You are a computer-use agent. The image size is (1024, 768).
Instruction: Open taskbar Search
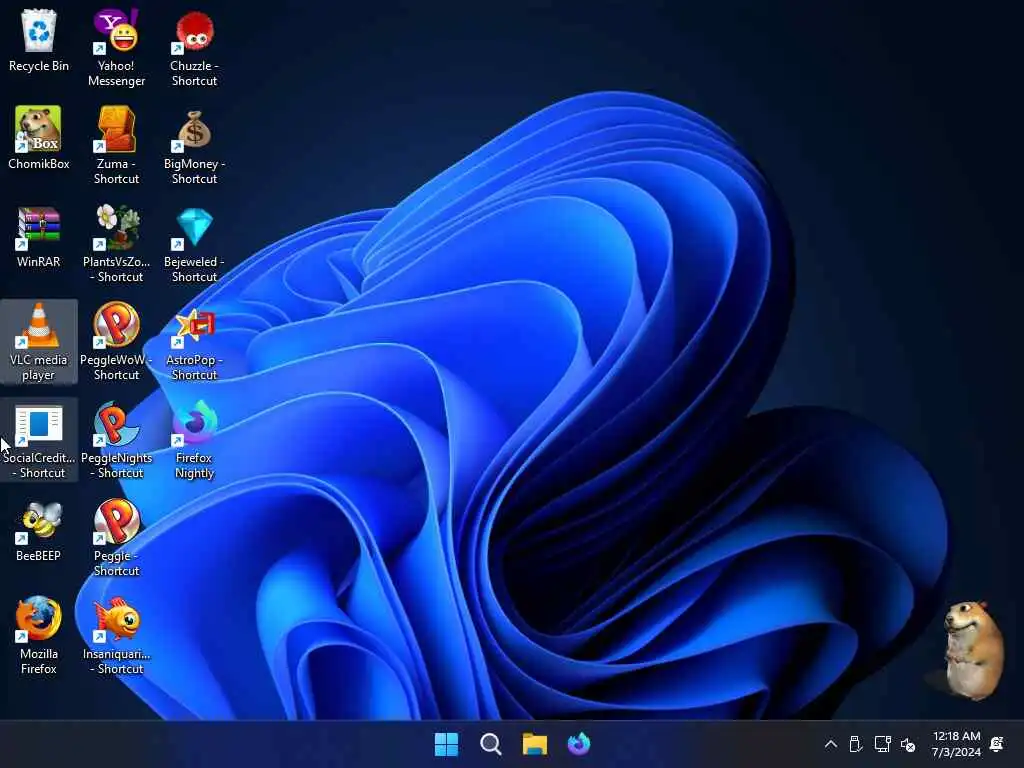pyautogui.click(x=490, y=744)
